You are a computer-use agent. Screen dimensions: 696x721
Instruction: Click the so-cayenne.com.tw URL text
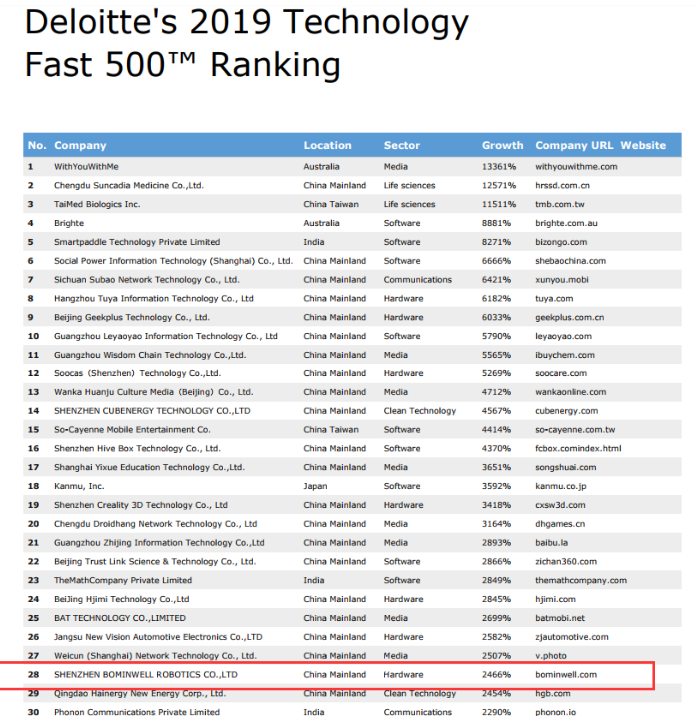(x=575, y=429)
